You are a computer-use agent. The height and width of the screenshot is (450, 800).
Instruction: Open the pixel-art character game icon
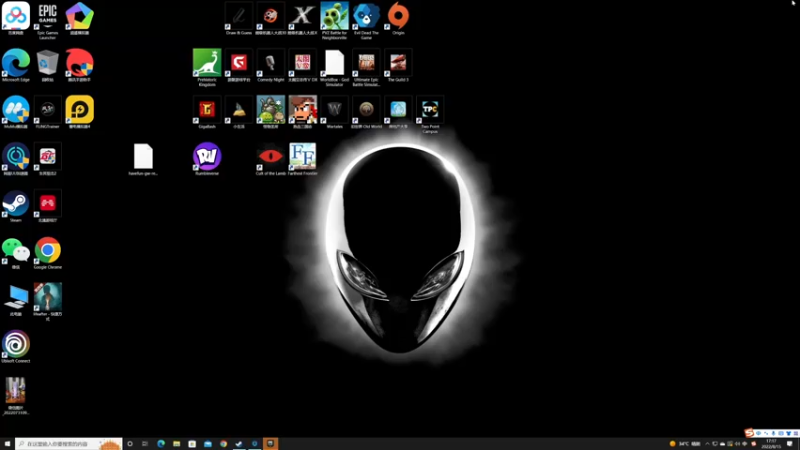303,112
